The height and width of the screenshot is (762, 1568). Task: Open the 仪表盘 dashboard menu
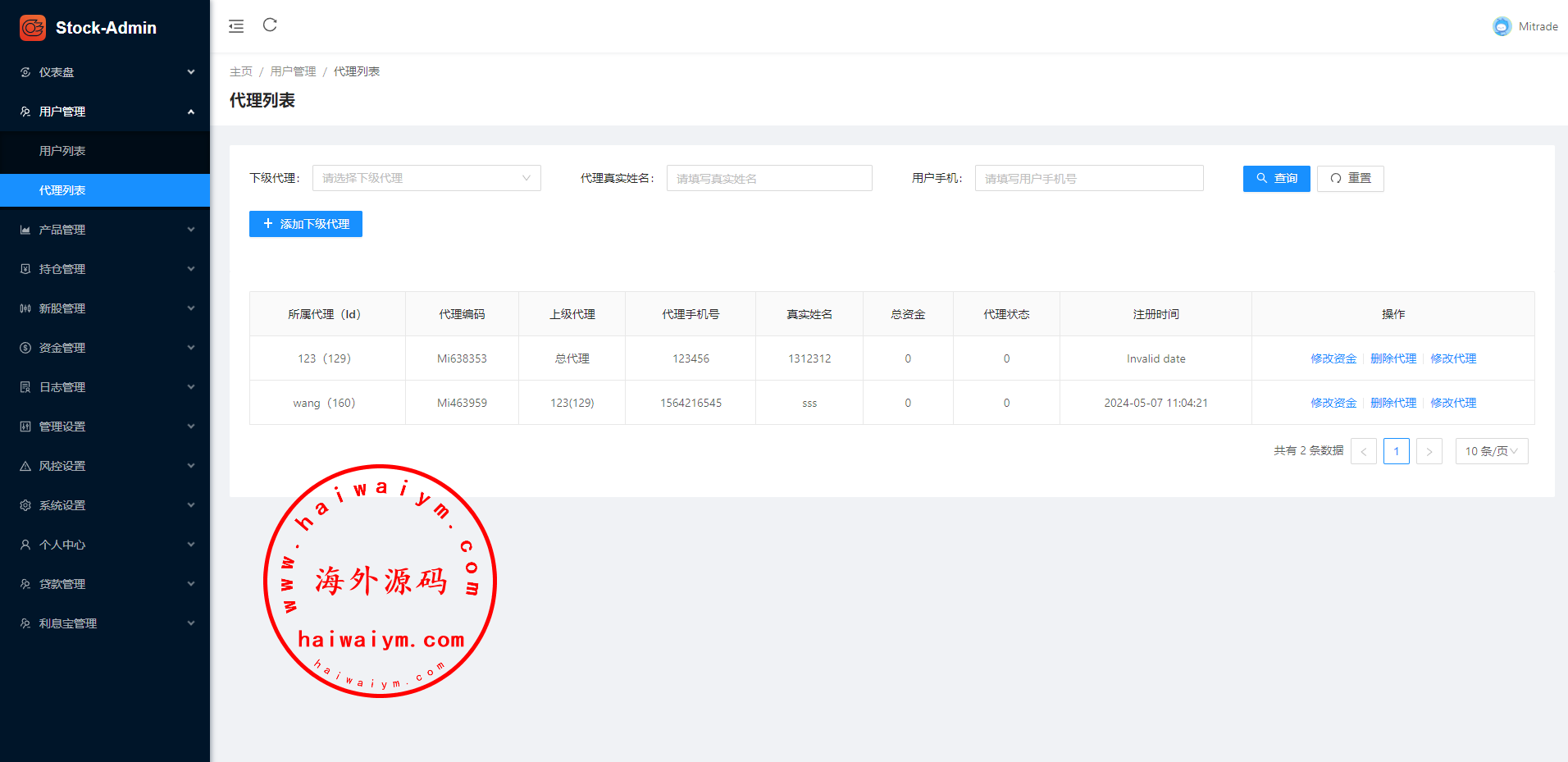click(x=105, y=72)
